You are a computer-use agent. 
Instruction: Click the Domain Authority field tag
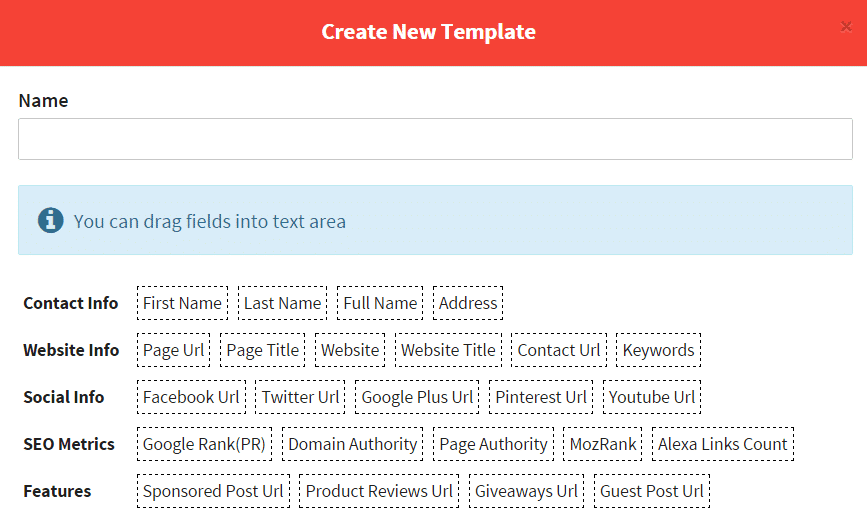pos(353,444)
